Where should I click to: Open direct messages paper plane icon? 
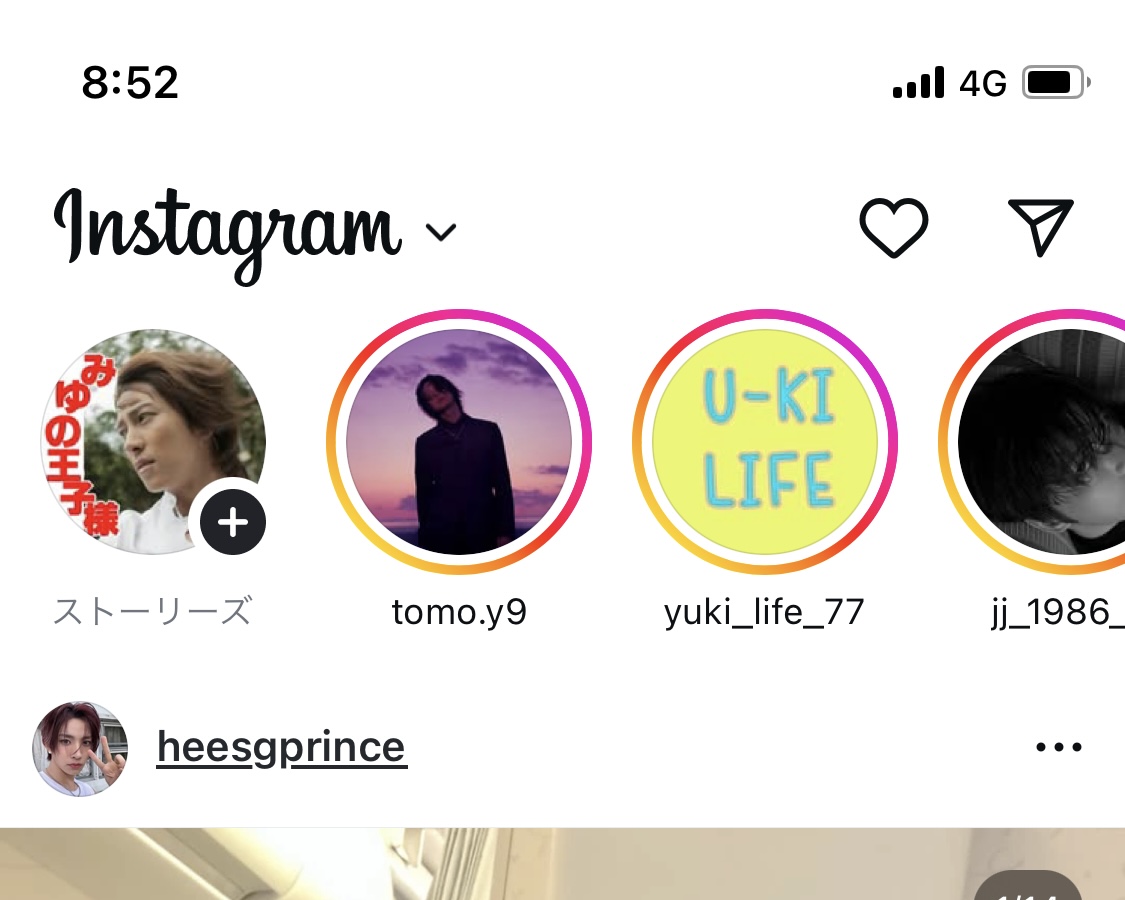click(x=1040, y=227)
